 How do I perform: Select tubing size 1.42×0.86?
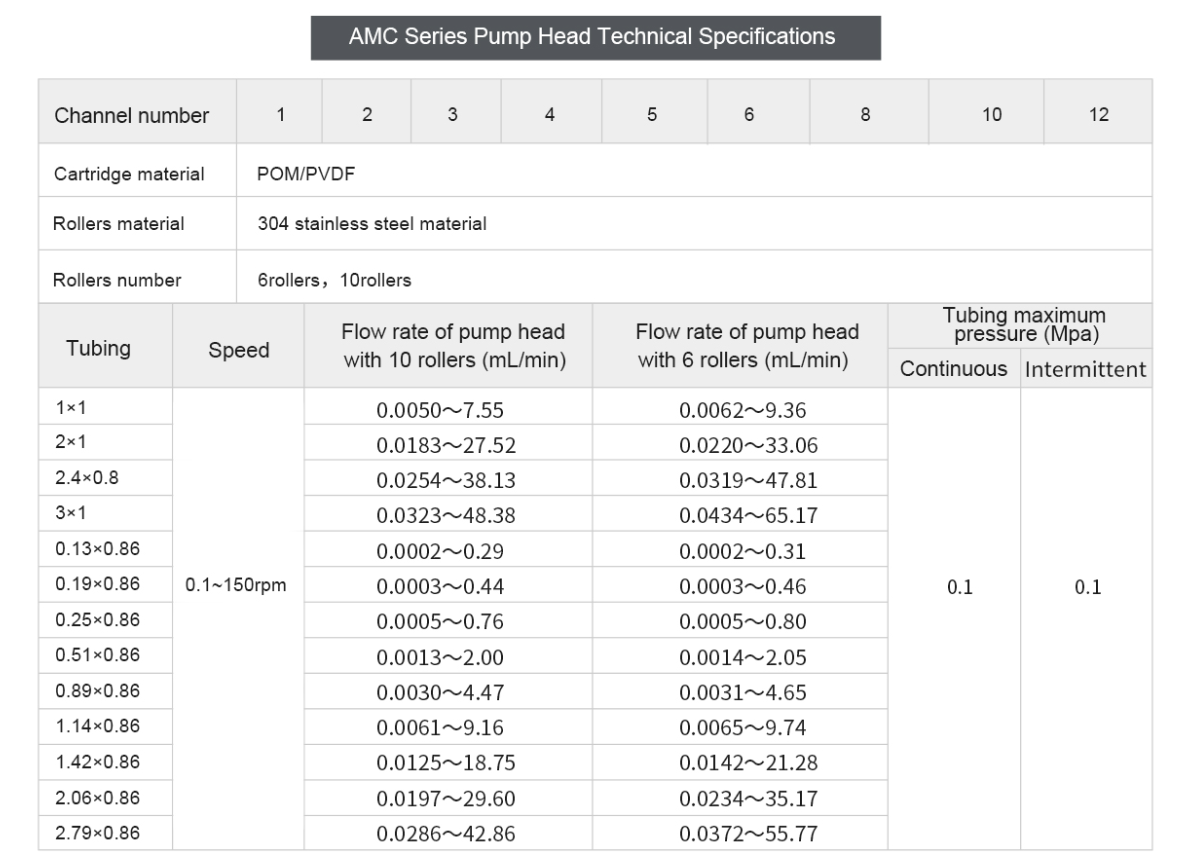(97, 762)
